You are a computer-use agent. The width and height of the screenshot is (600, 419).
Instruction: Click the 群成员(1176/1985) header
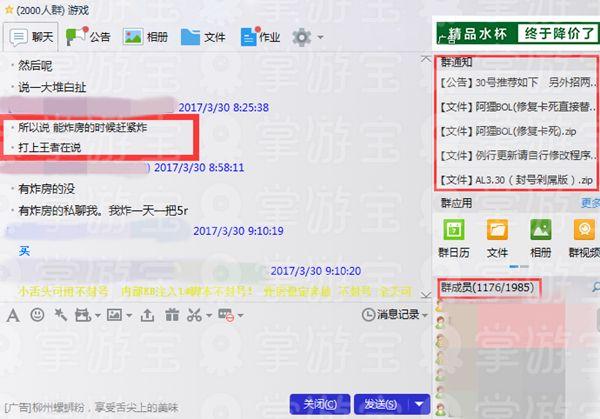[487, 287]
